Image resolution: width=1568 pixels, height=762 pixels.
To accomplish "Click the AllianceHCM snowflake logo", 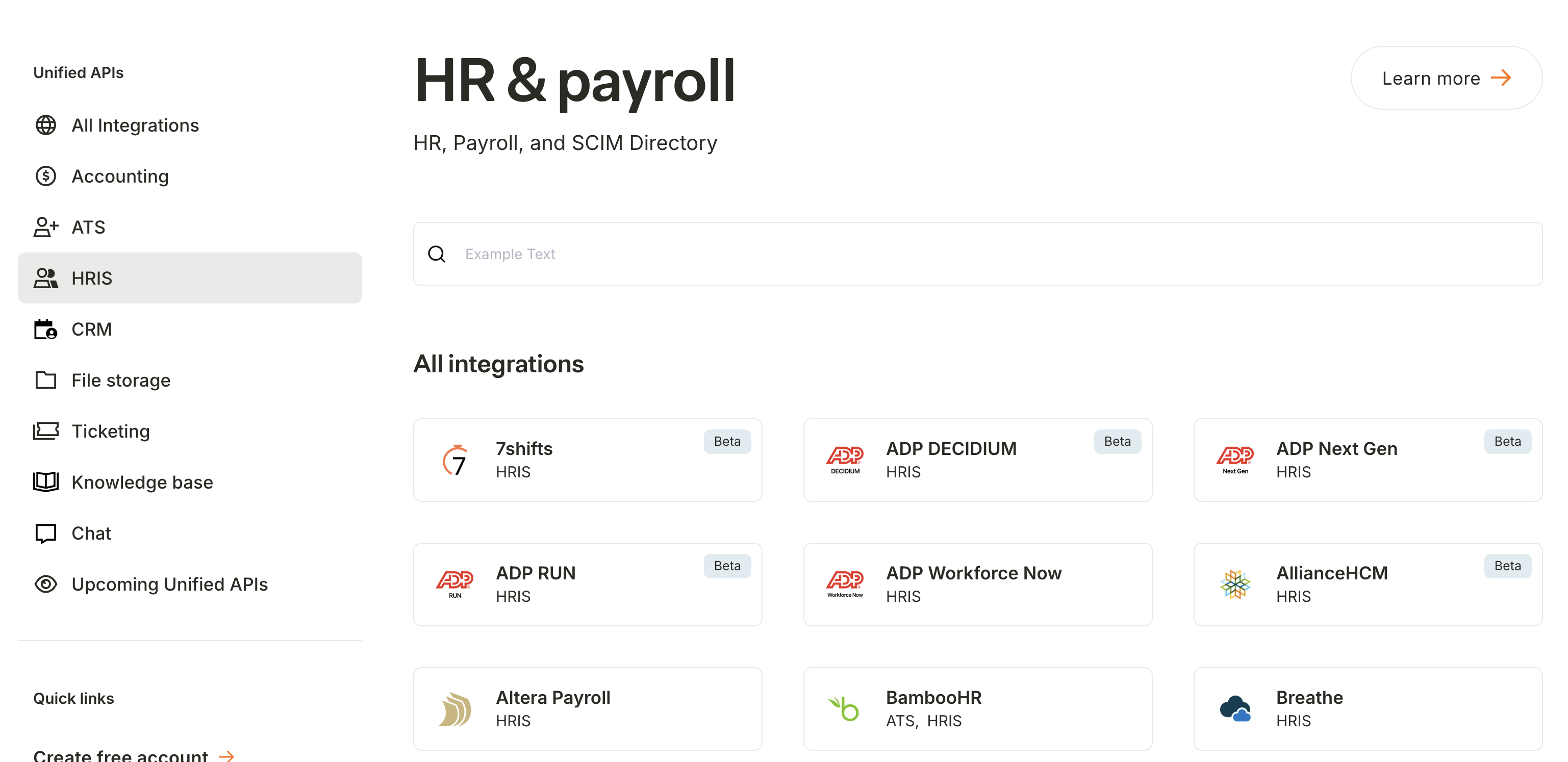I will [1235, 585].
